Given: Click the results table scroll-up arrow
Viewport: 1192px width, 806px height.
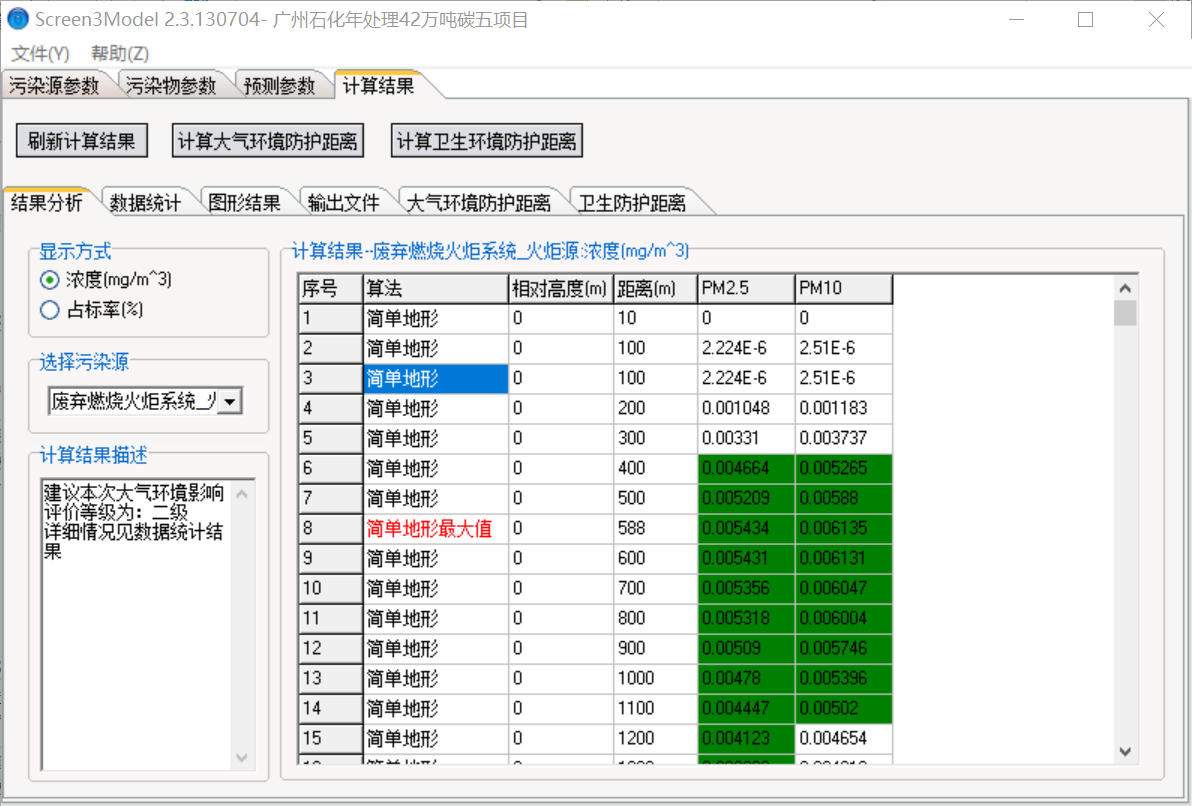Looking at the screenshot, I should pos(1125,288).
